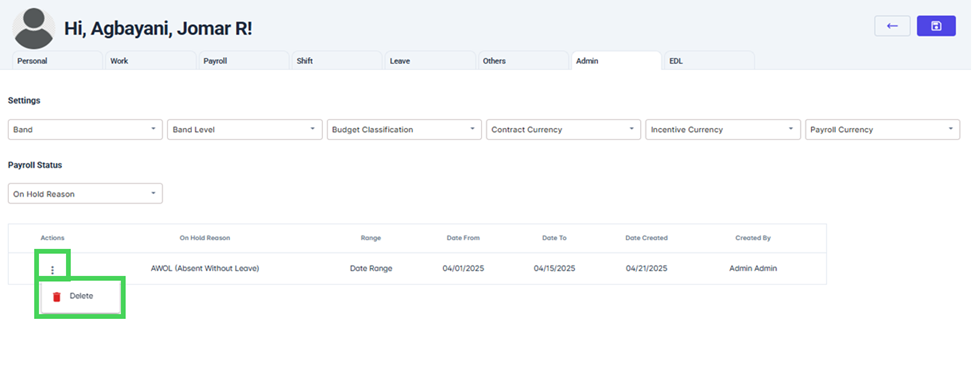
Task: Expand the Band Level dropdown
Action: (245, 129)
